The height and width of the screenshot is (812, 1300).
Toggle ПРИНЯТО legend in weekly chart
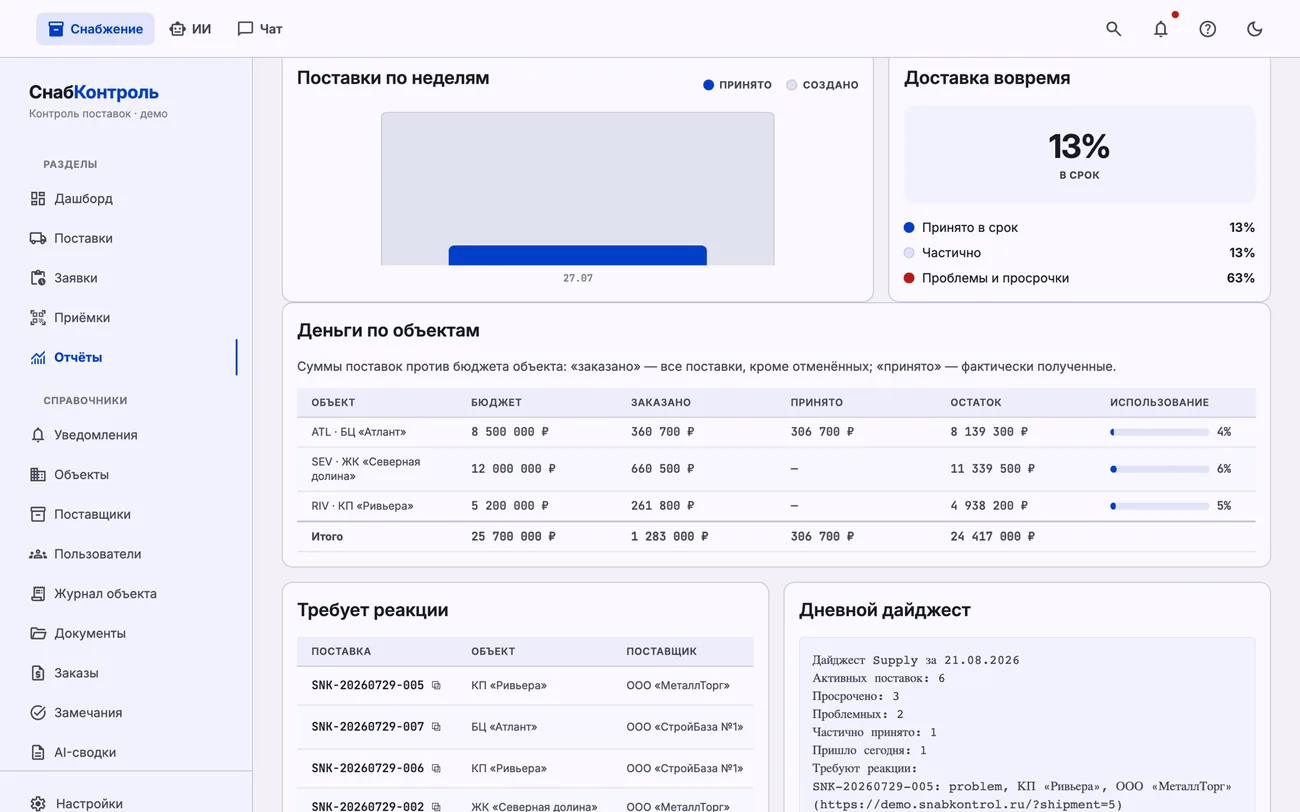click(x=737, y=85)
